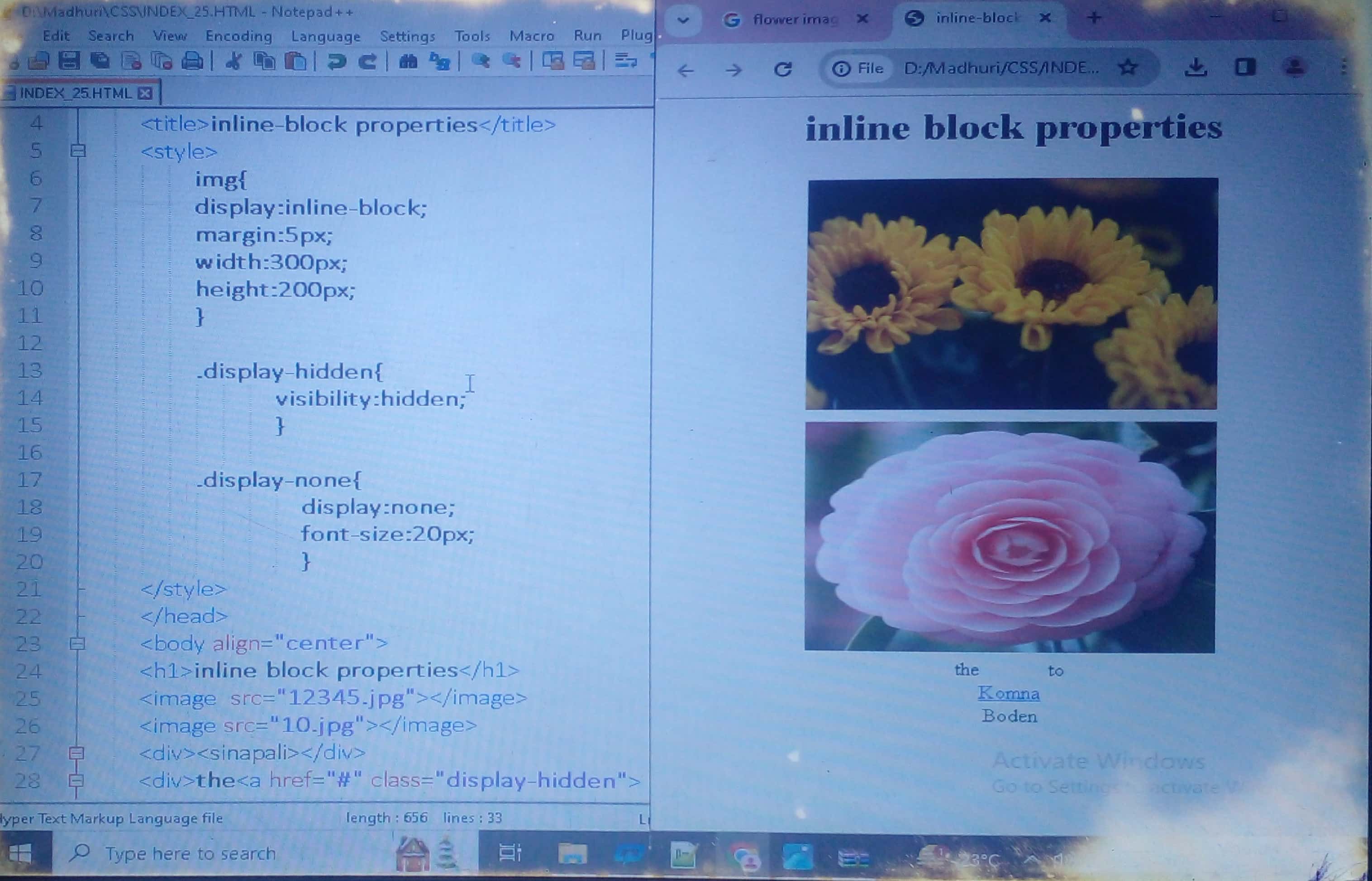This screenshot has height=881, width=1372.
Task: Collapse the div fold marker on line 27
Action: 76,753
